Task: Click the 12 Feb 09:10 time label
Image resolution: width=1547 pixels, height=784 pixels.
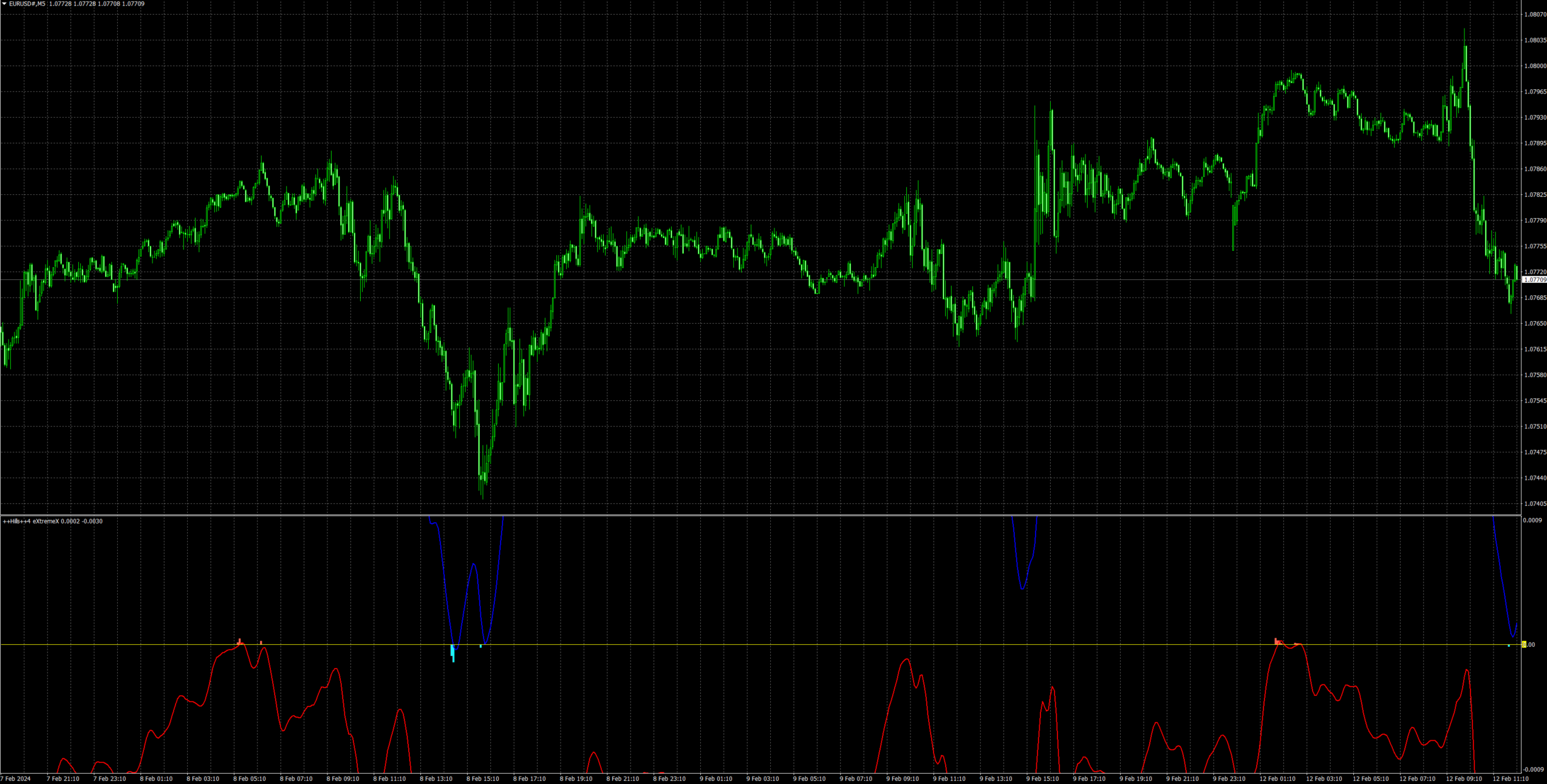Action: pos(1463,779)
